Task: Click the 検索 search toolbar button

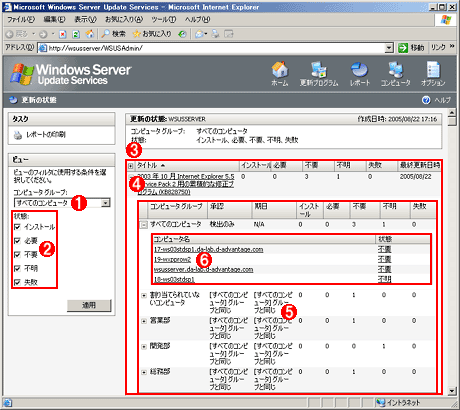Action: tap(114, 34)
